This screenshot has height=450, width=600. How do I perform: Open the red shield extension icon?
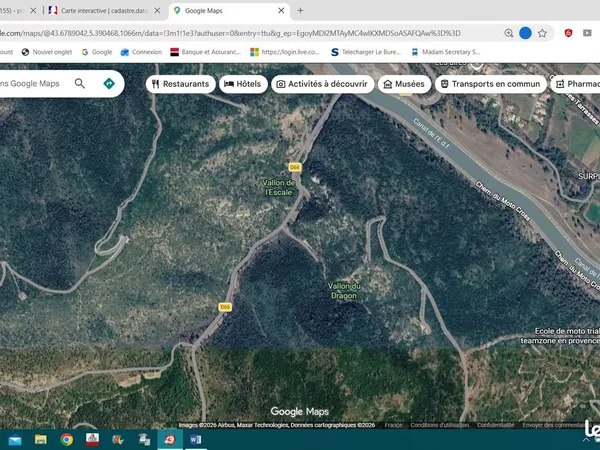click(x=569, y=33)
